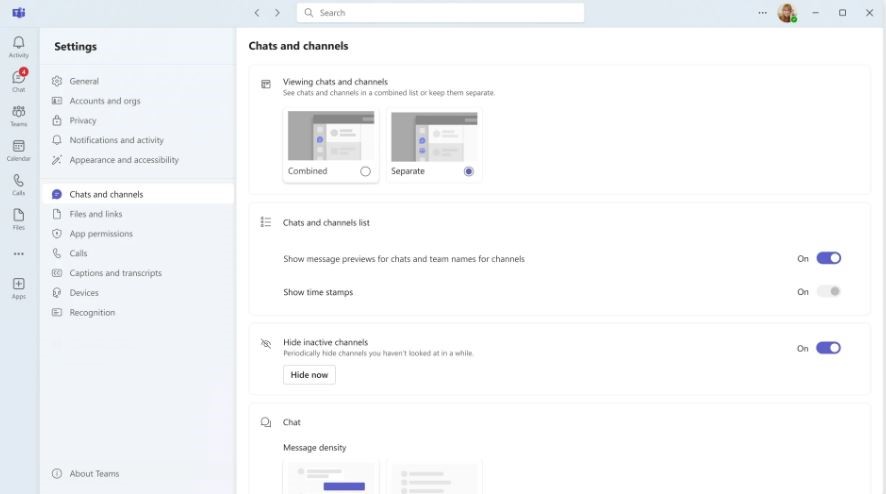Click the Notifications and activity bell icon
Image resolution: width=886 pixels, height=494 pixels.
pyautogui.click(x=57, y=140)
